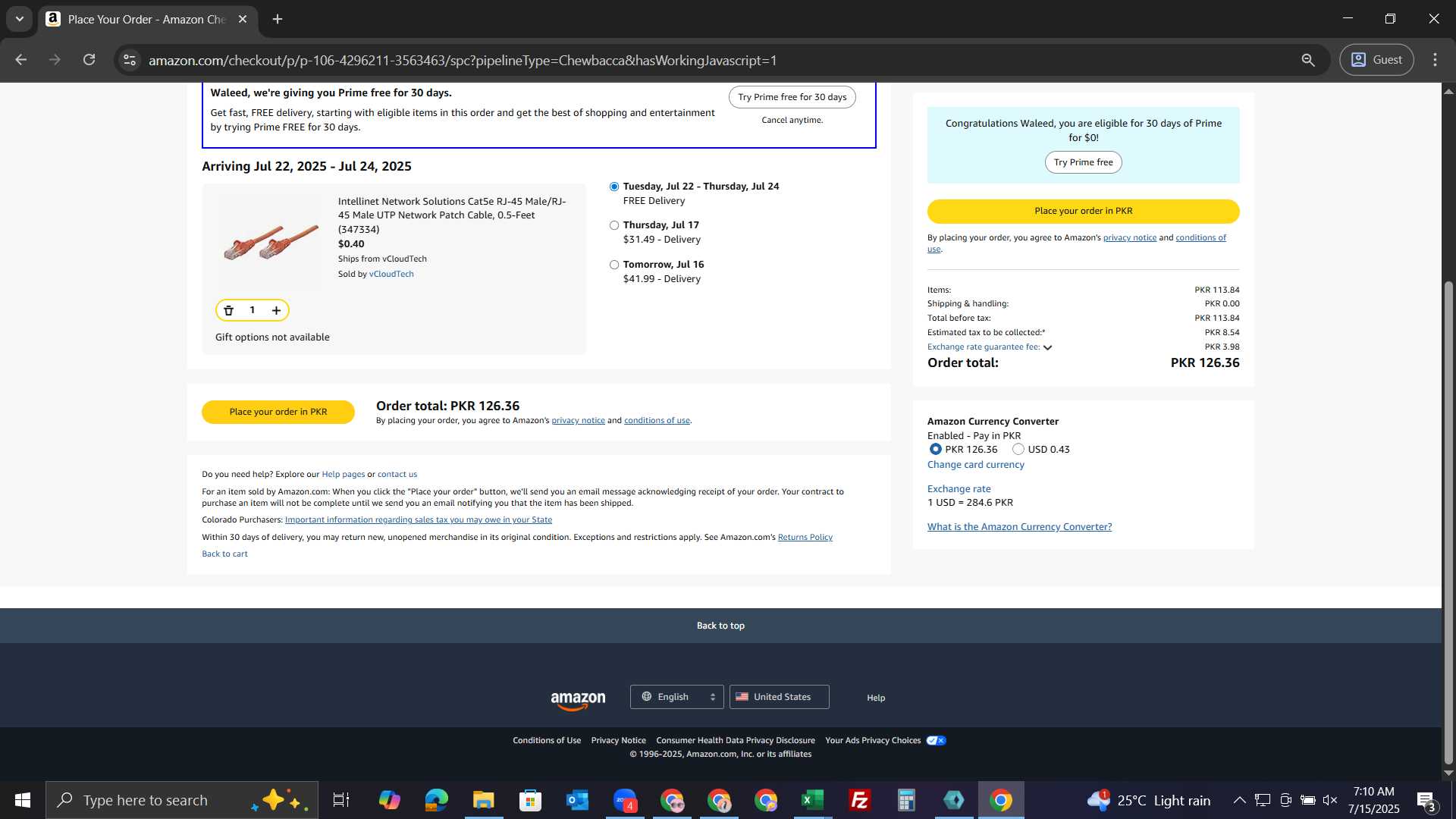Open the United States country selector
The width and height of the screenshot is (1456, 819).
779,697
